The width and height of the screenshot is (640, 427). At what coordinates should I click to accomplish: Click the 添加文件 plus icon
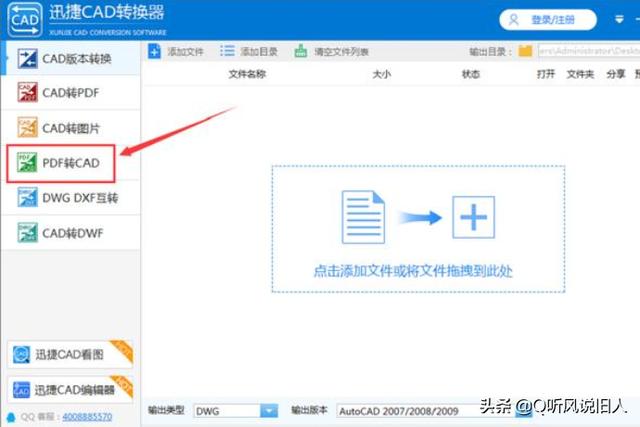(x=155, y=51)
